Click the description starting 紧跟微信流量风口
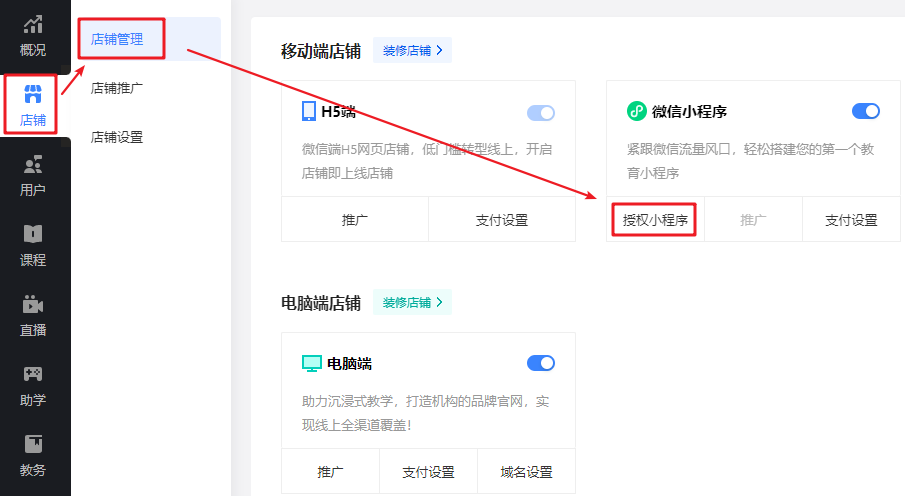The height and width of the screenshot is (496, 905). (x=750, y=161)
